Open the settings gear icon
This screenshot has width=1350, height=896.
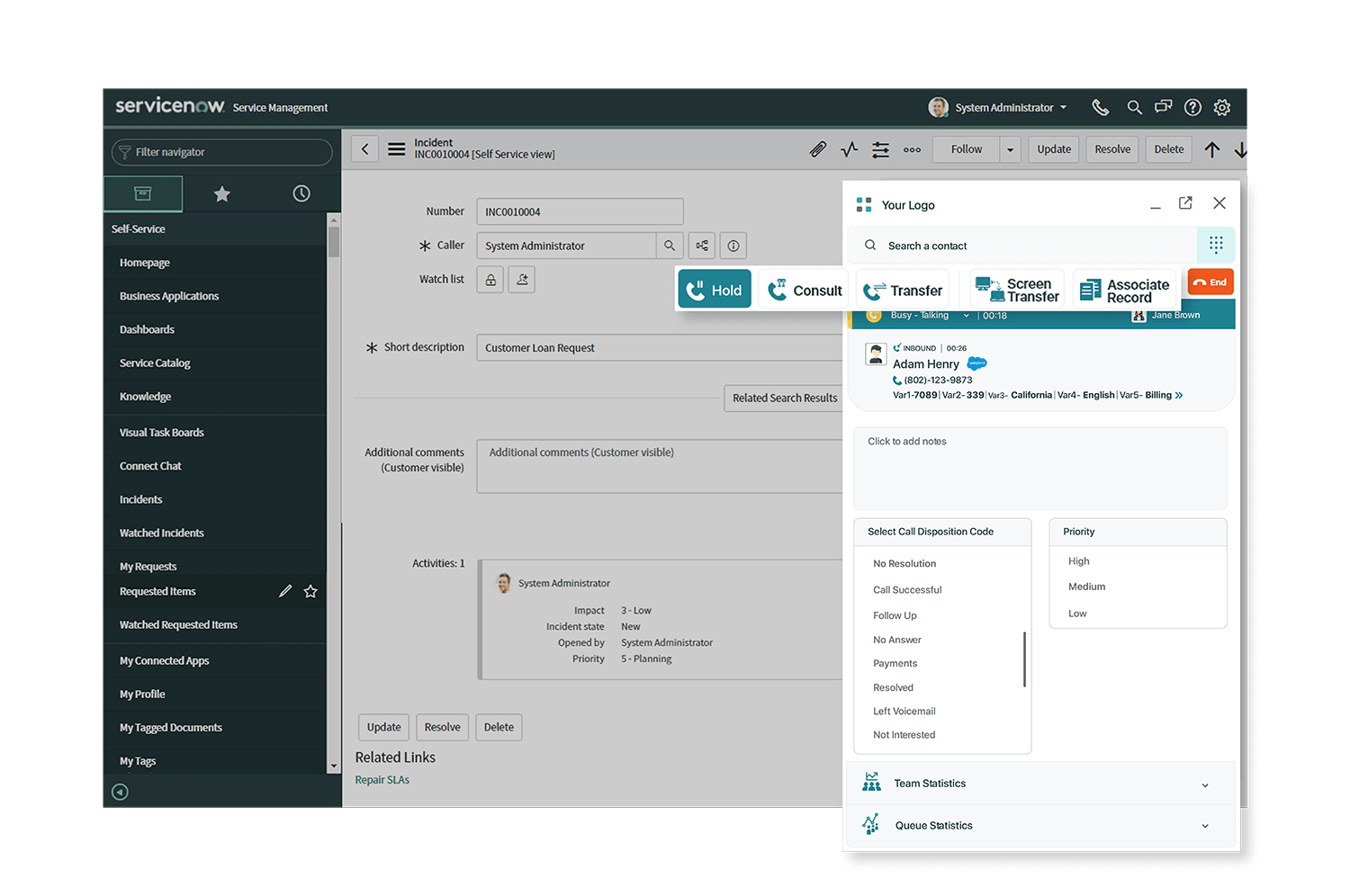pos(1221,107)
